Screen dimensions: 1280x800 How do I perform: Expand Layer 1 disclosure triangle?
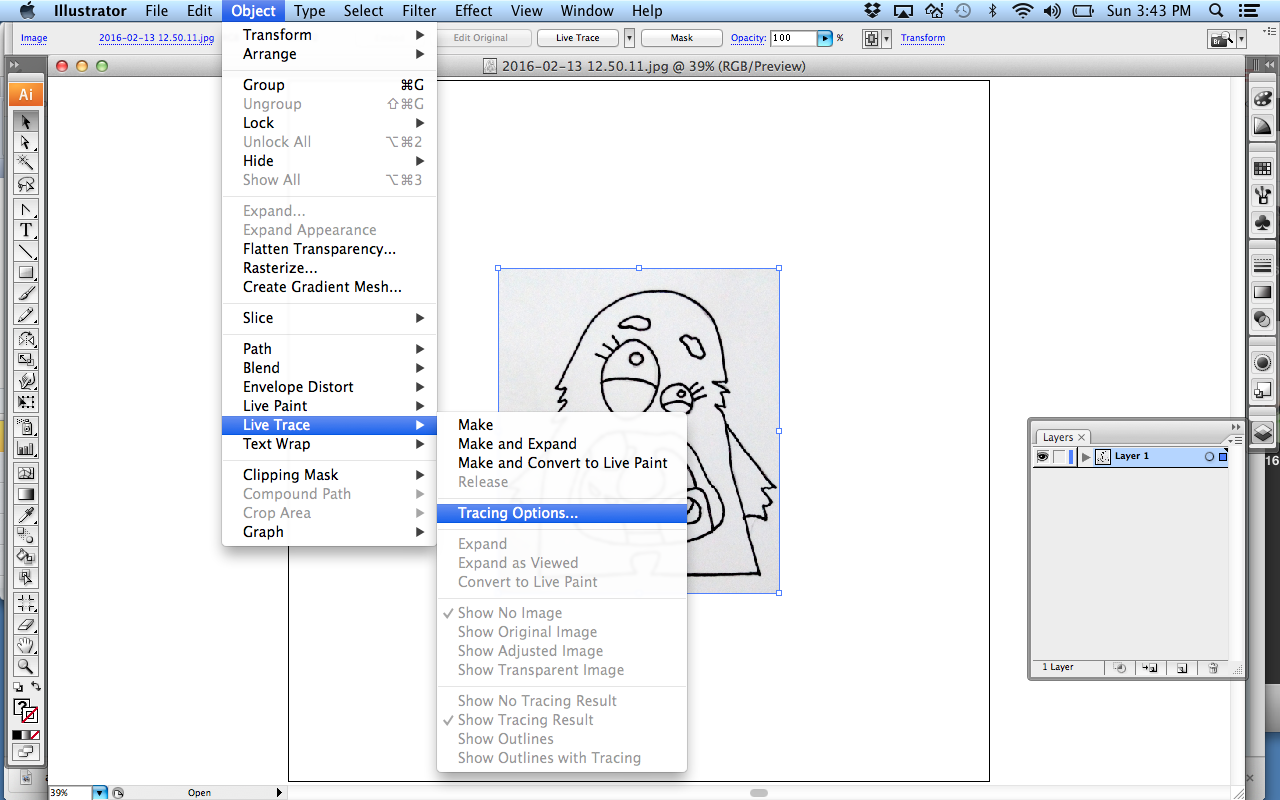pos(1086,456)
